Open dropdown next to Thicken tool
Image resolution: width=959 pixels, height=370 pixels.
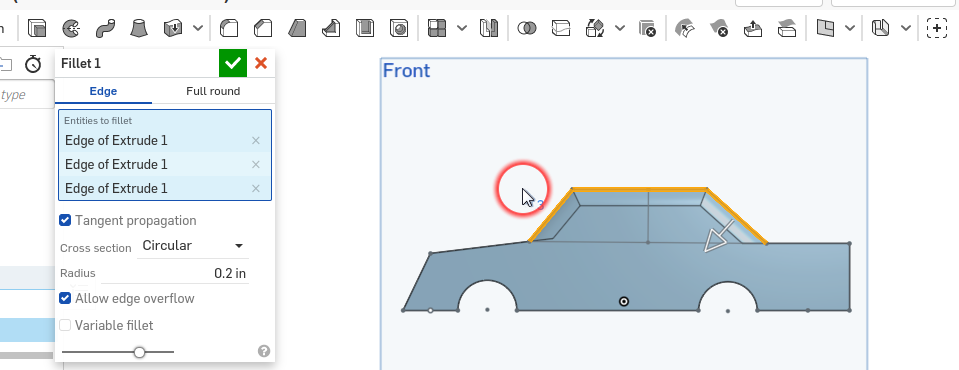[198, 28]
